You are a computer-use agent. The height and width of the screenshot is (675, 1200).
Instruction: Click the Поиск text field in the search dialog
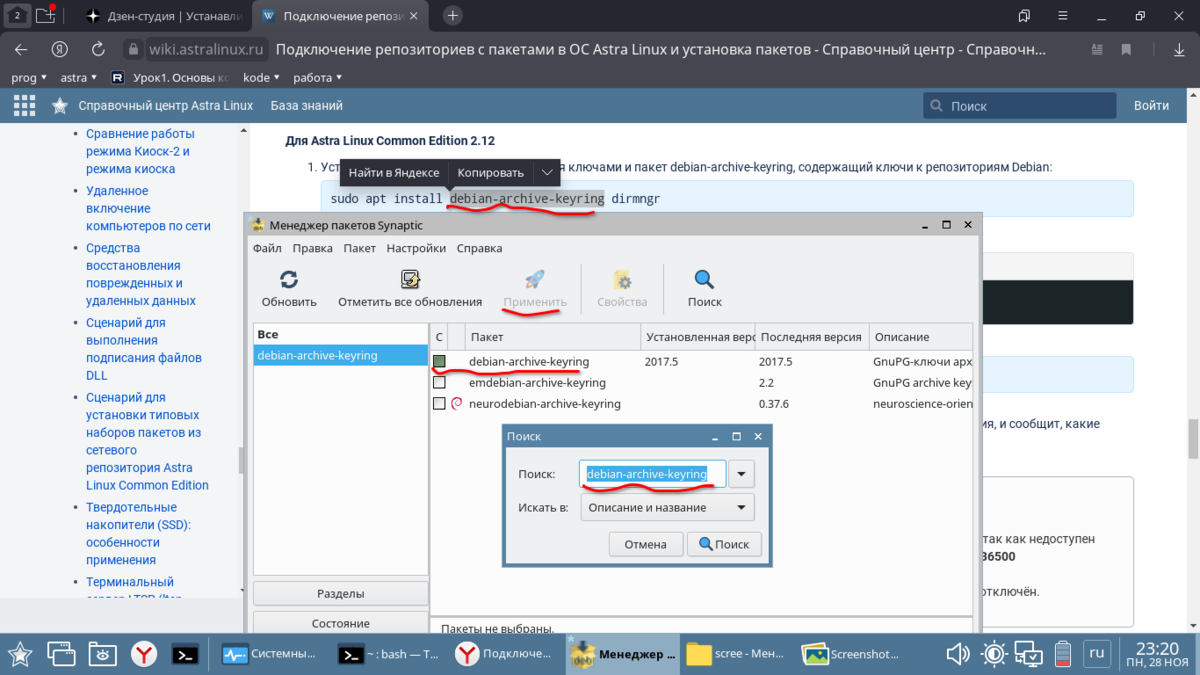pos(653,474)
